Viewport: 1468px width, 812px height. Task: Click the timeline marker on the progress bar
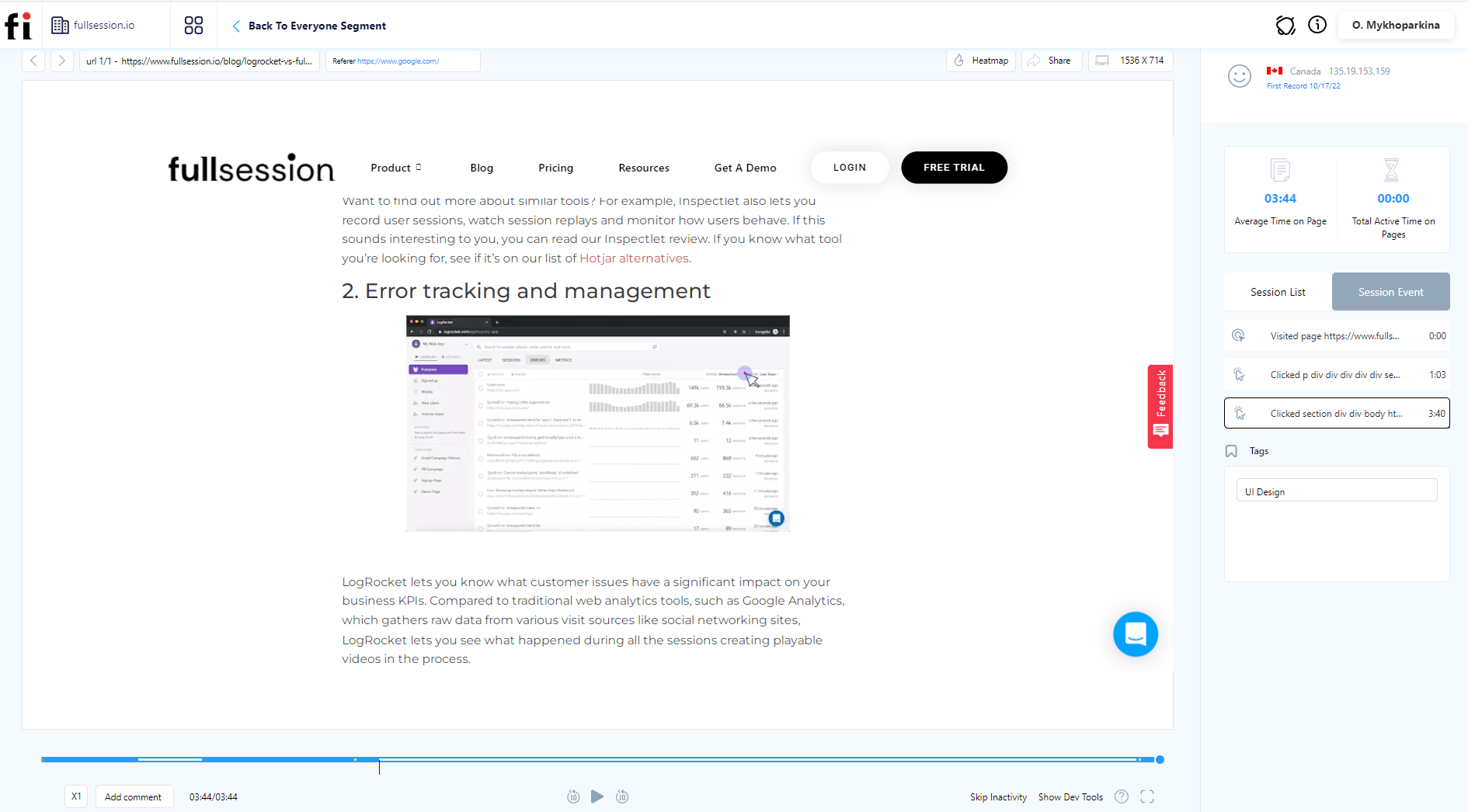tap(379, 766)
